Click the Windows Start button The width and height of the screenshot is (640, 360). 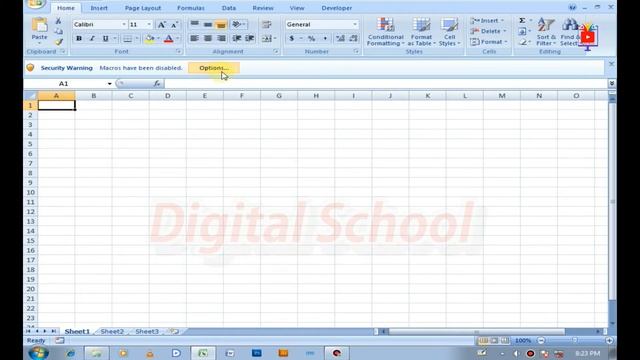click(x=39, y=353)
